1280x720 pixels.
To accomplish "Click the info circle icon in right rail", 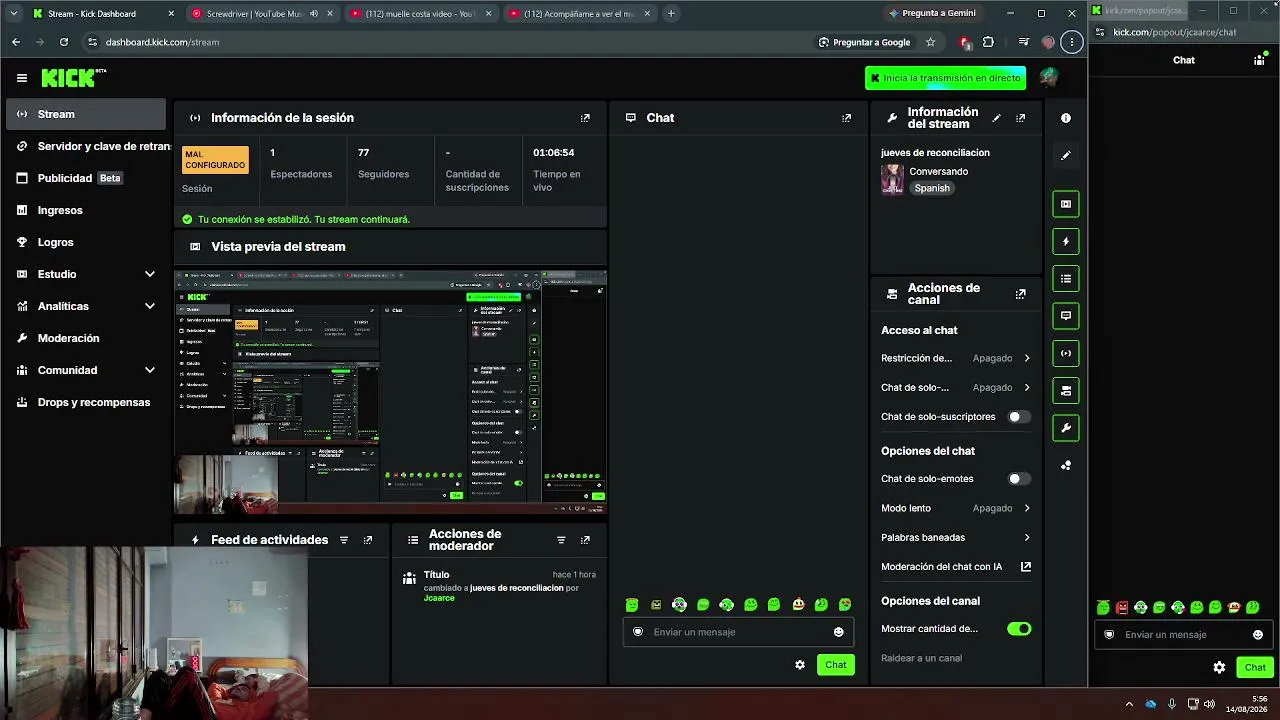I will click(1066, 118).
